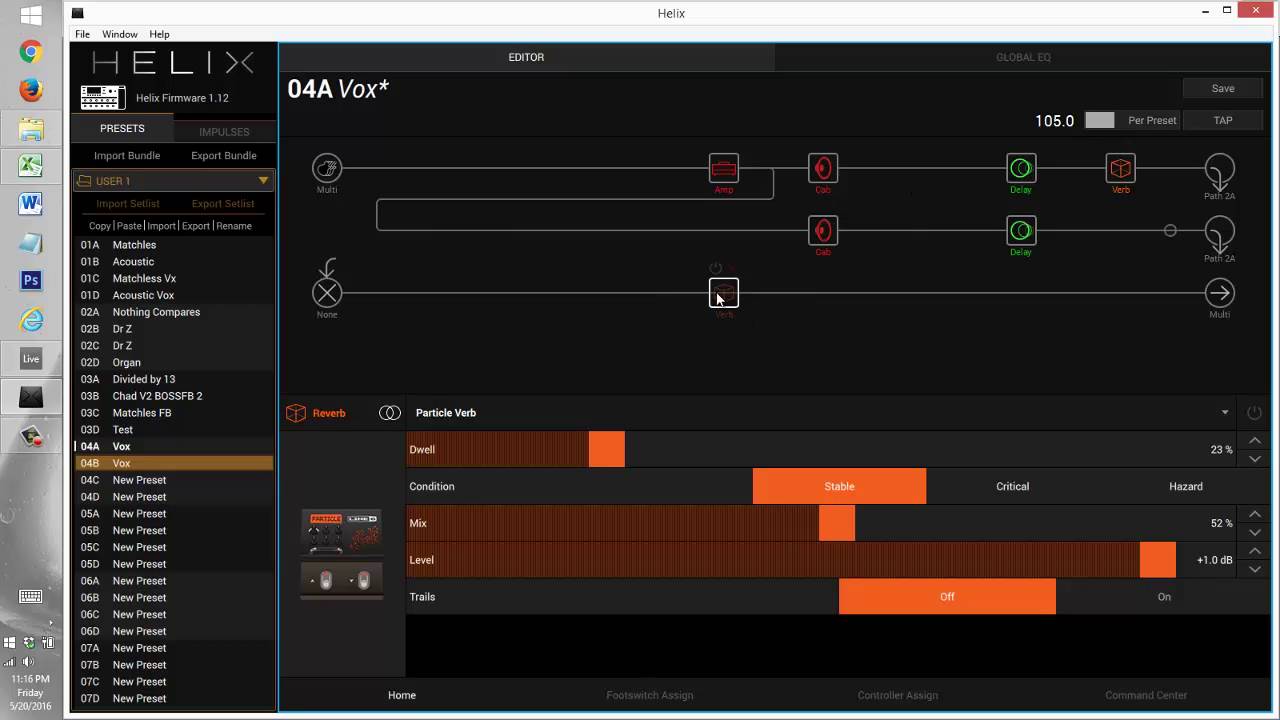Select the Multi input block in signal chain

(327, 168)
